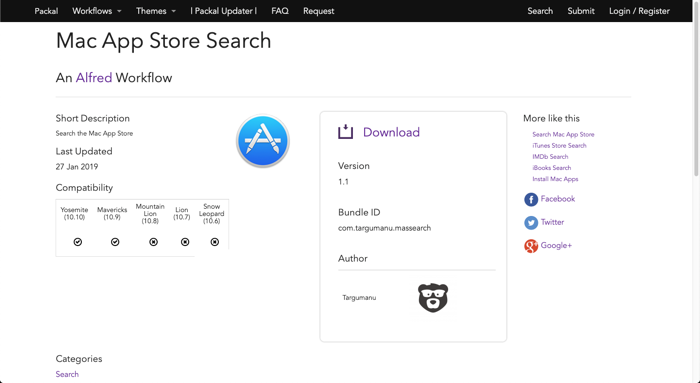
Task: Click the Mountain Lion compatibility cross mark
Action: pos(154,242)
